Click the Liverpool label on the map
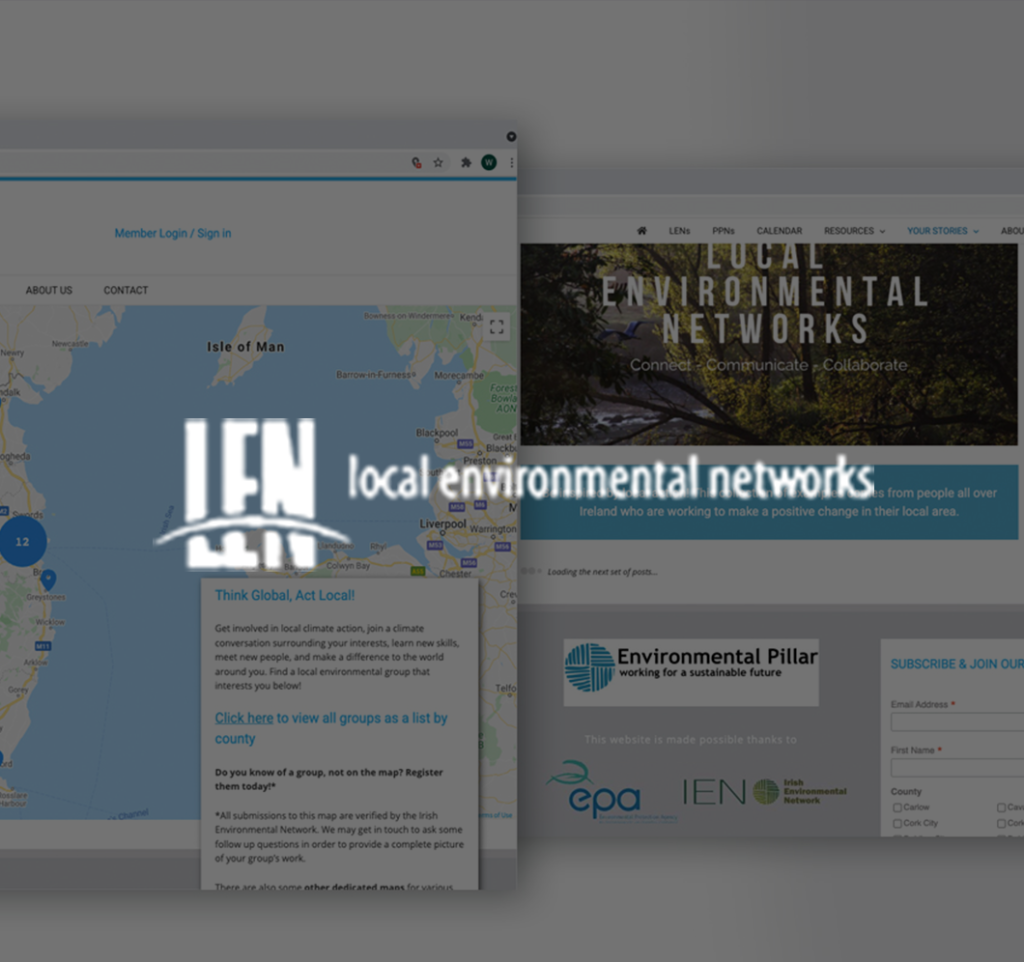Image resolution: width=1024 pixels, height=962 pixels. 443,524
